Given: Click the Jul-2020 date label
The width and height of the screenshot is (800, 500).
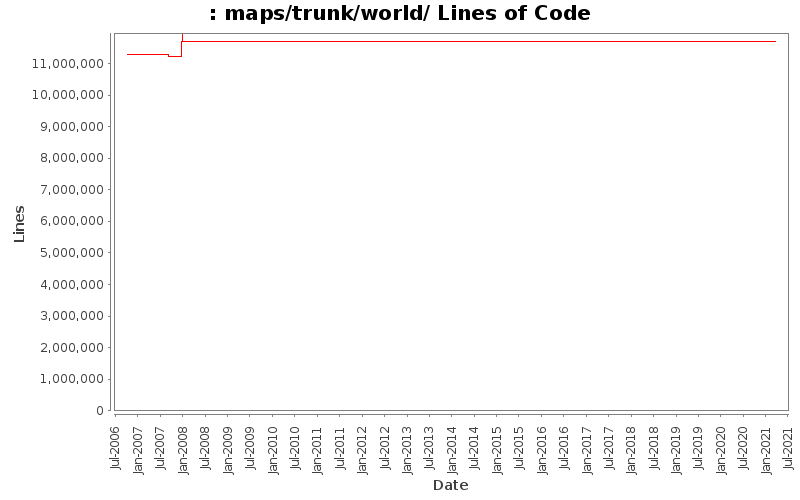Looking at the screenshot, I should [x=744, y=448].
